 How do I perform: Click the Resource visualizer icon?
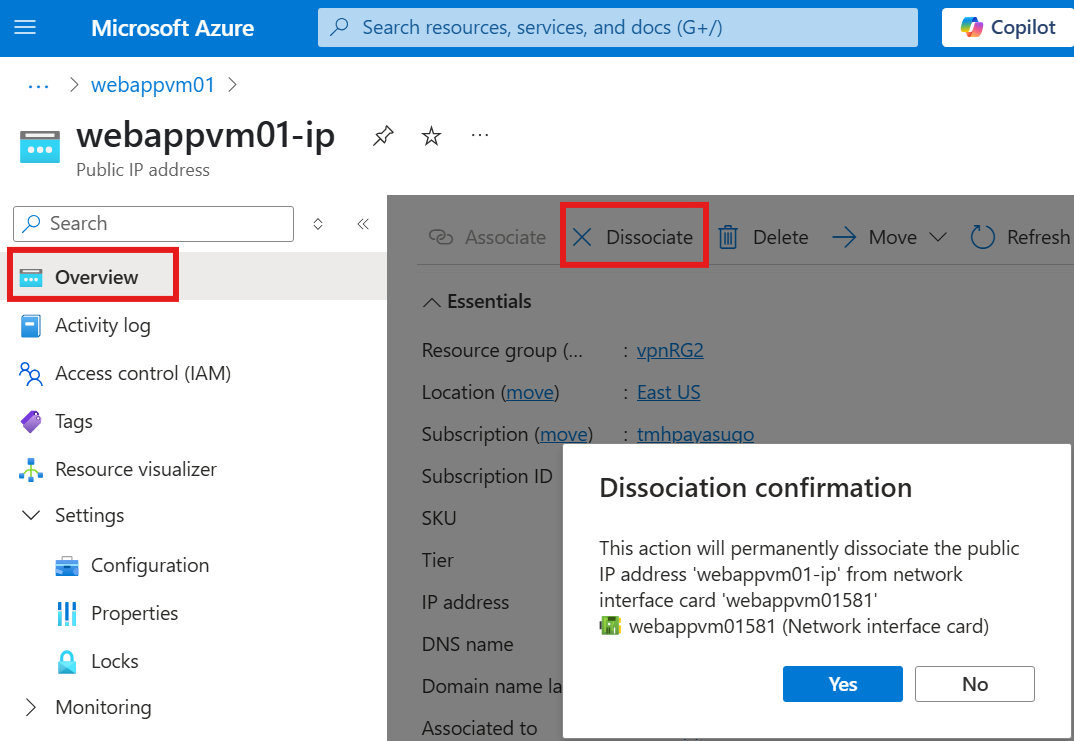pyautogui.click(x=31, y=470)
